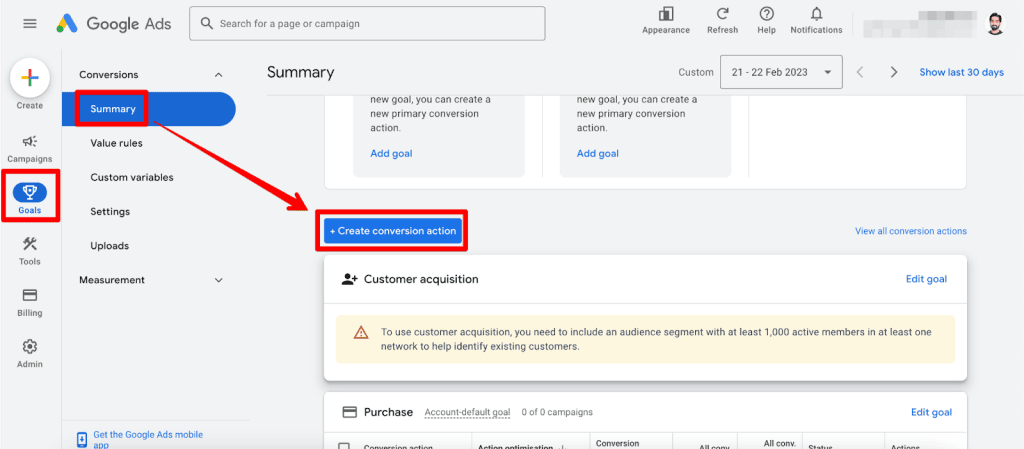Image resolution: width=1024 pixels, height=449 pixels.
Task: Click Show last 30 days link
Action: click(x=961, y=72)
